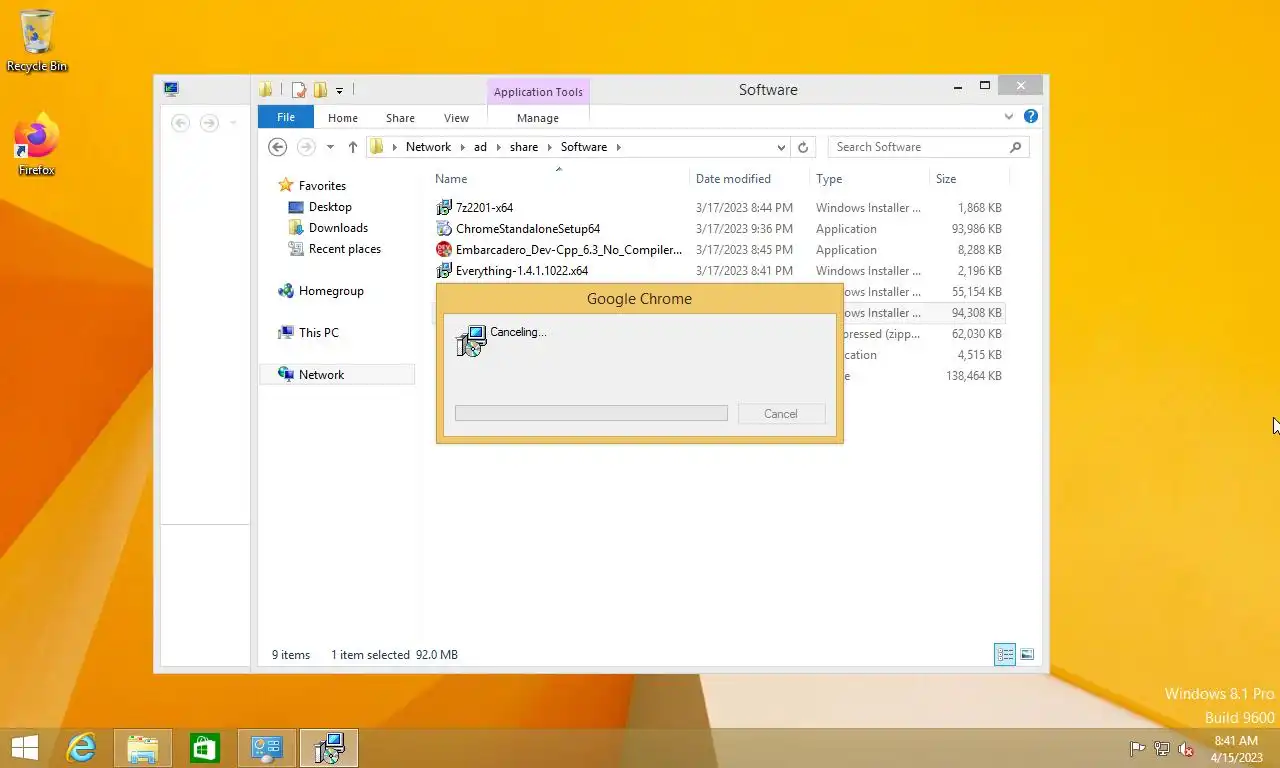This screenshot has height=768, width=1280.
Task: Expand the breadcrumb arrow before Network
Action: [395, 147]
